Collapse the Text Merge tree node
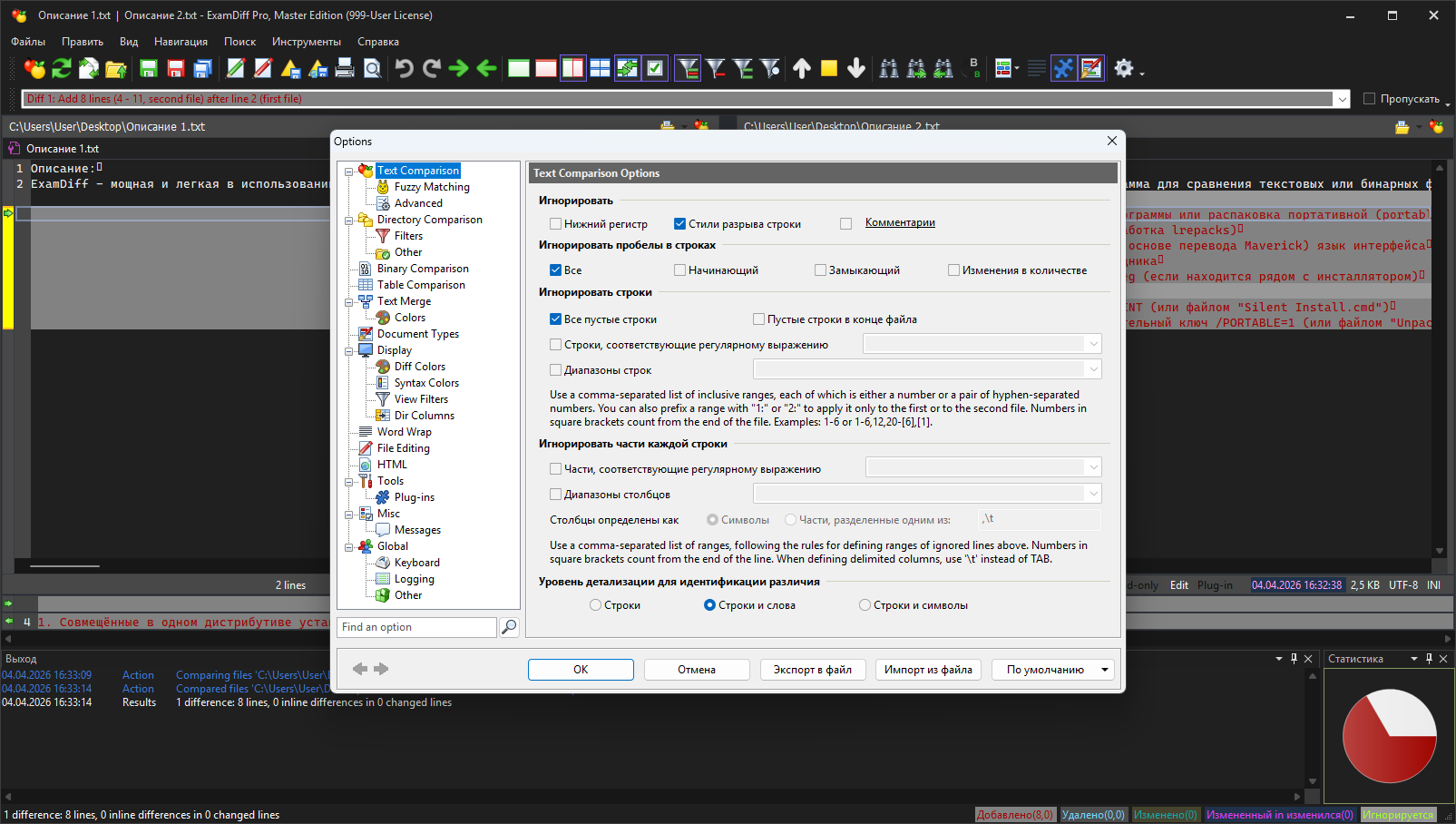Viewport: 1456px width, 824px height. [348, 301]
